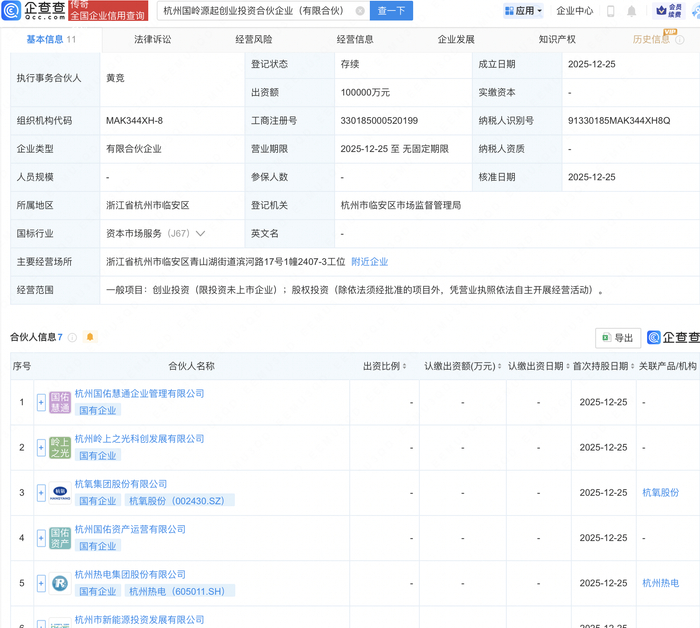Screen dimensions: 700x628
Task: Click the orange bell beside 合伙人信息
Action: click(x=90, y=337)
